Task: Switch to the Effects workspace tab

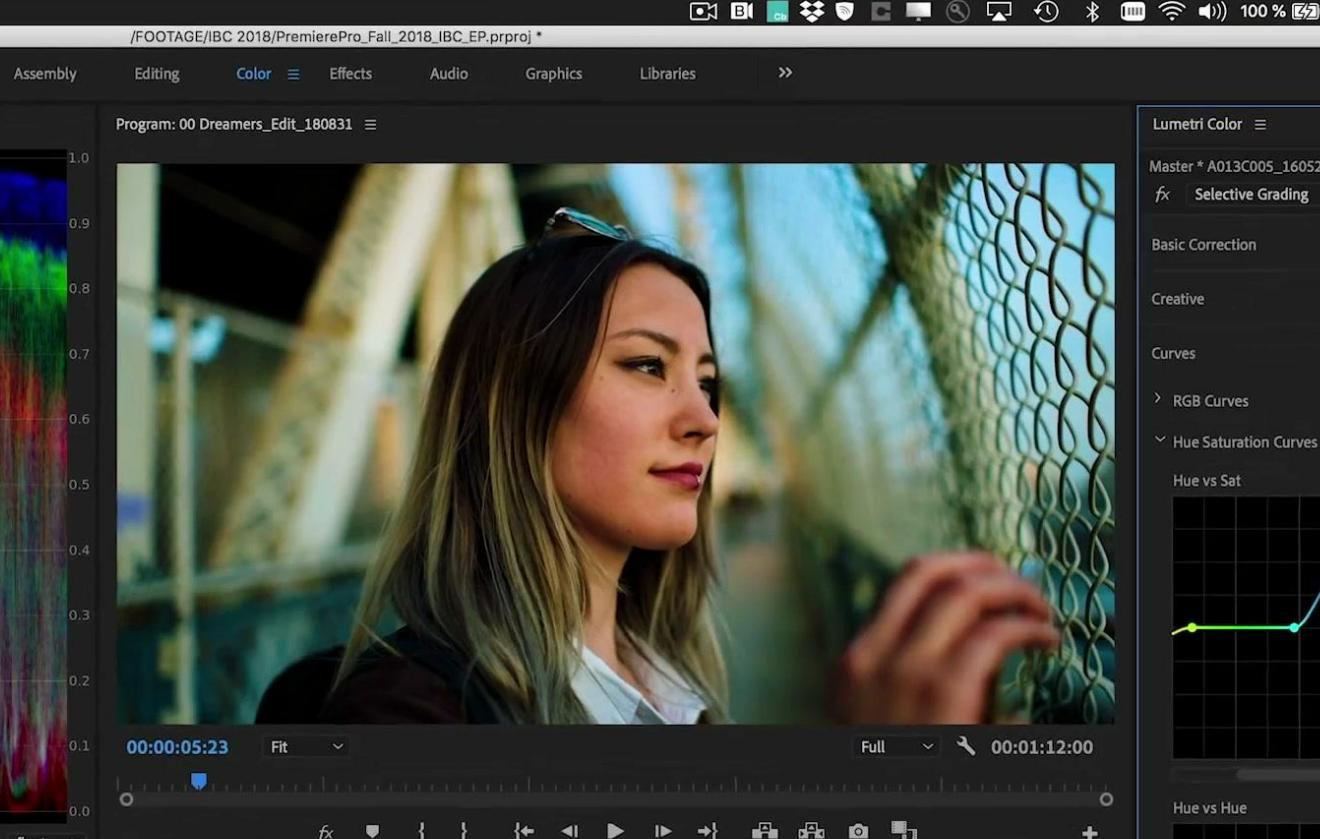Action: click(350, 74)
